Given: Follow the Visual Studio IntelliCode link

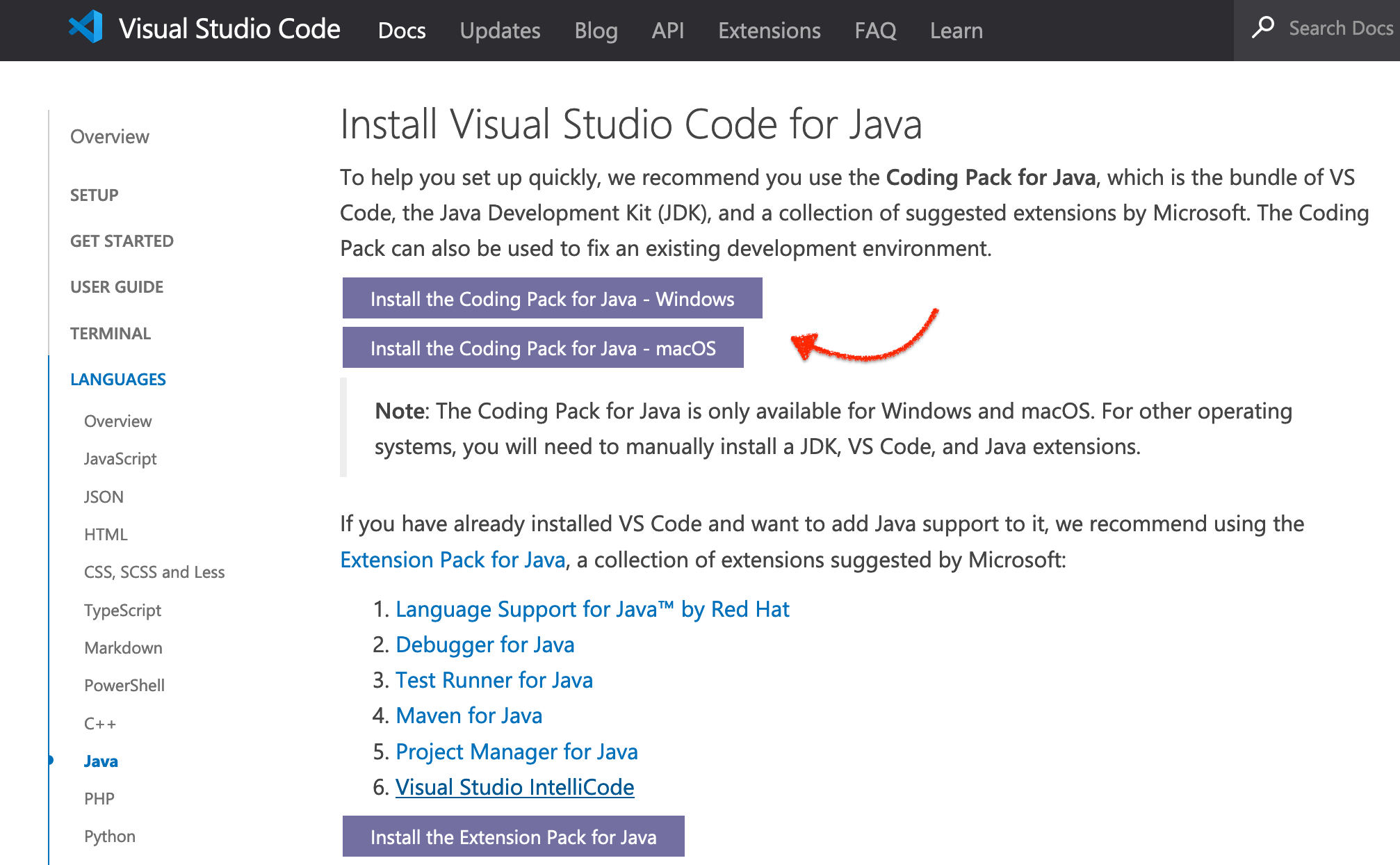Looking at the screenshot, I should click(514, 787).
